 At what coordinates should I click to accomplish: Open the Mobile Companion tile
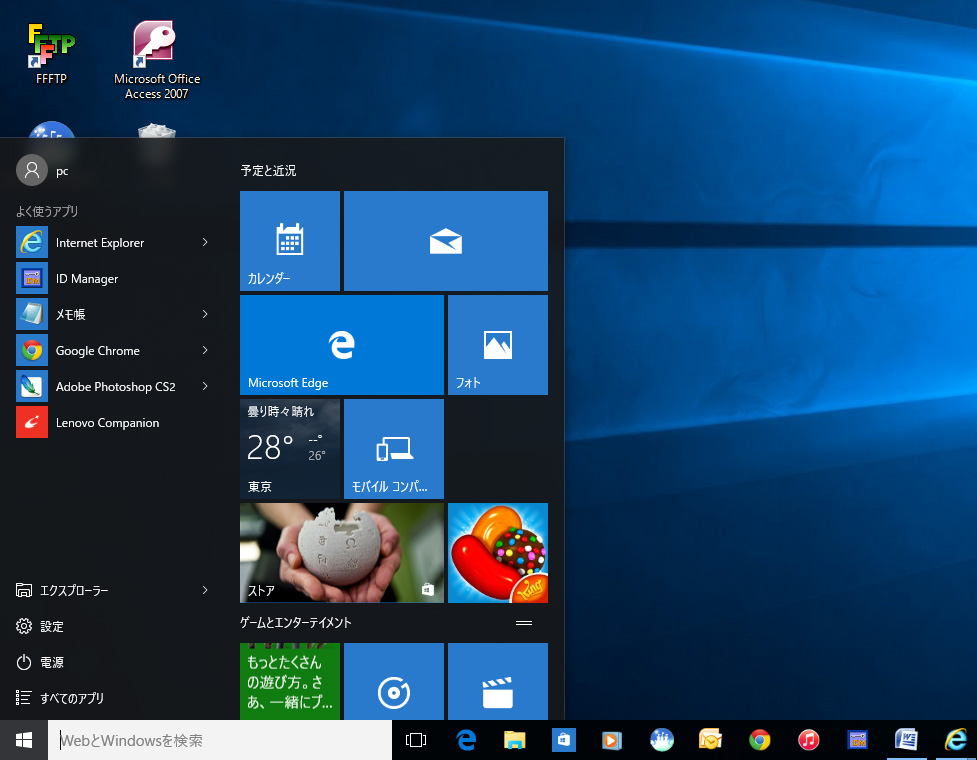(x=394, y=449)
